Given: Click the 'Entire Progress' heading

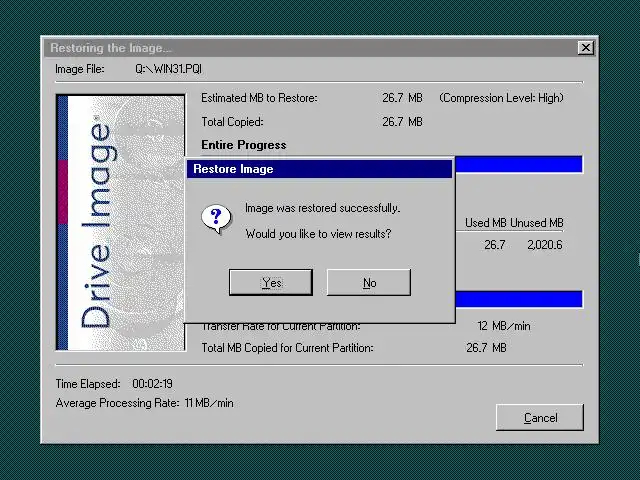Looking at the screenshot, I should coord(244,145).
